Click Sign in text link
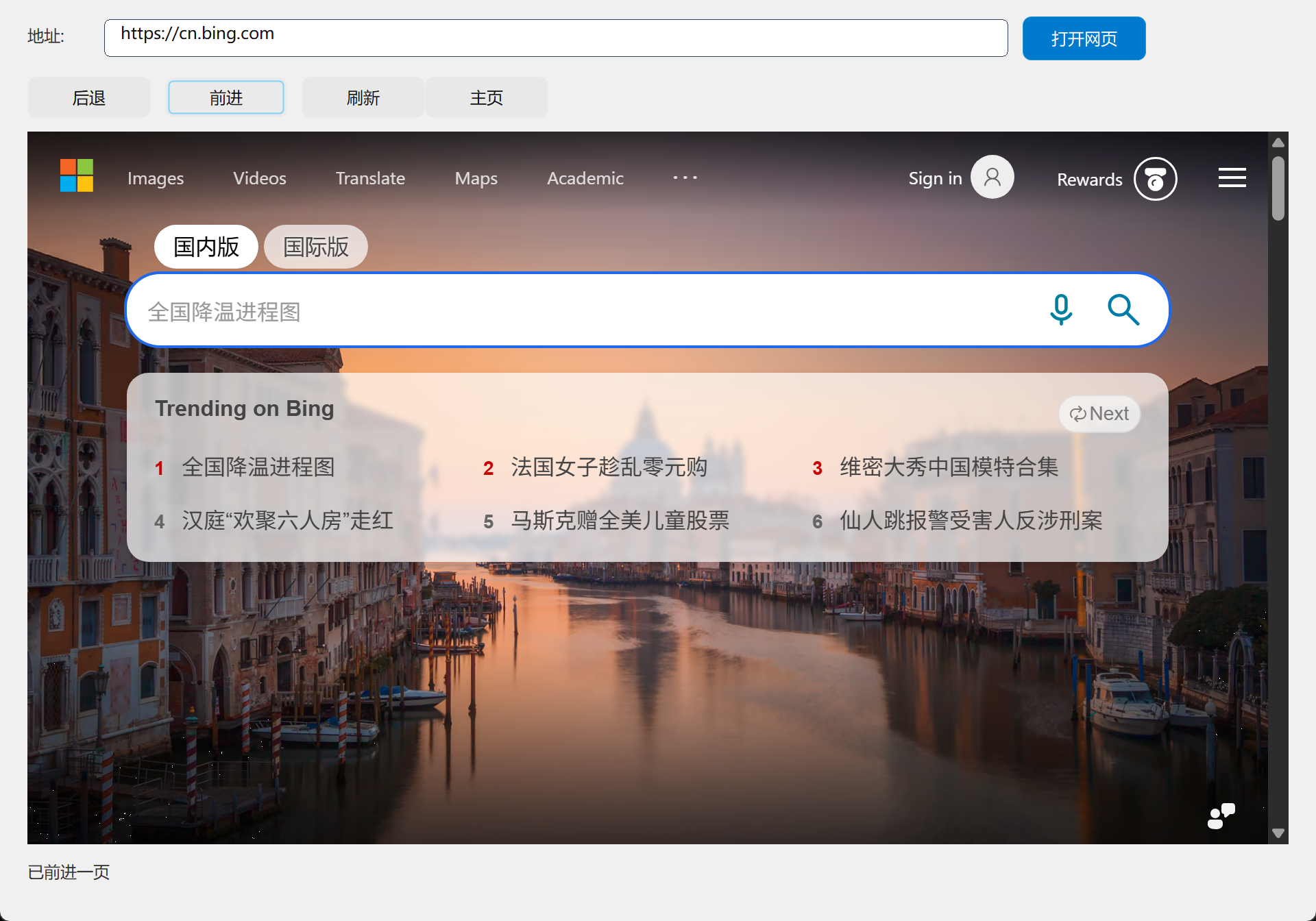Screen dimensions: 1316x921 pos(935,178)
